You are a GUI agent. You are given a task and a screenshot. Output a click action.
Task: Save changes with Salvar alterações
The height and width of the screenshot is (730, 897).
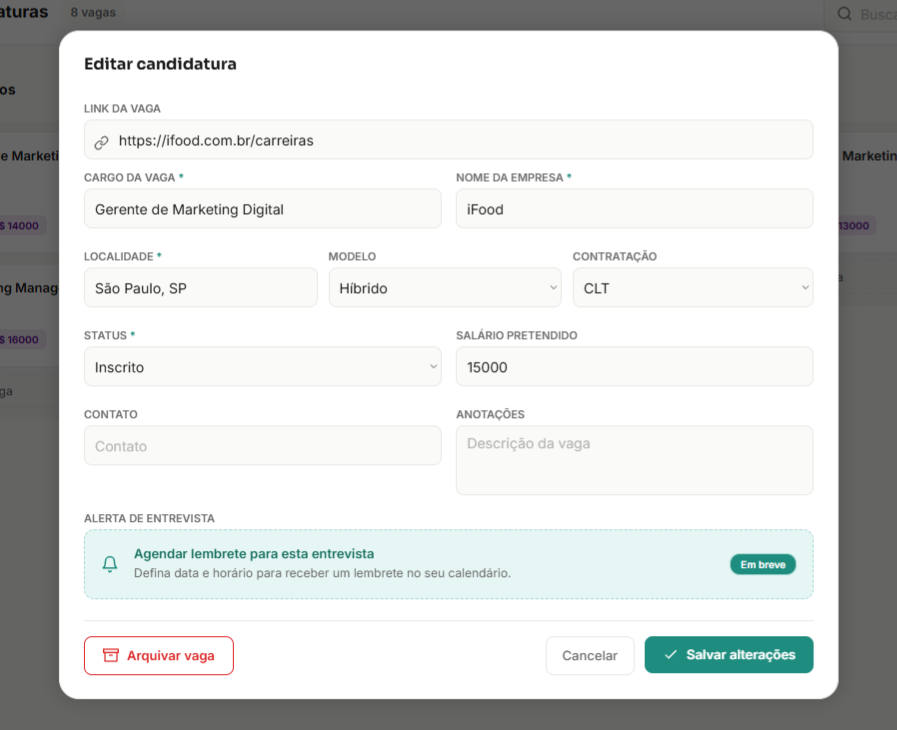[729, 655]
